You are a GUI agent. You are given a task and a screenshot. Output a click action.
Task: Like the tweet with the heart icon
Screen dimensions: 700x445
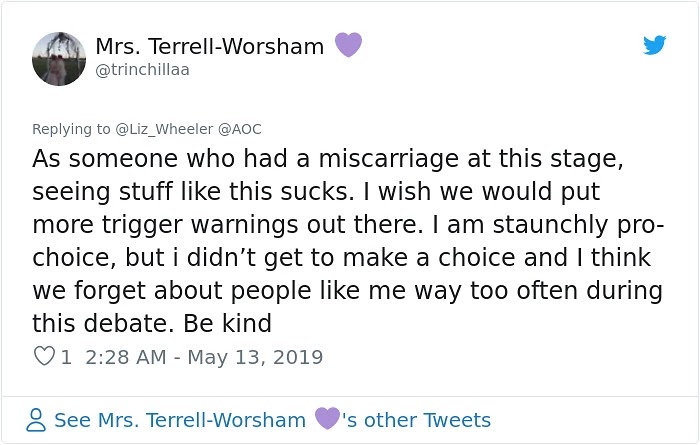click(x=44, y=357)
